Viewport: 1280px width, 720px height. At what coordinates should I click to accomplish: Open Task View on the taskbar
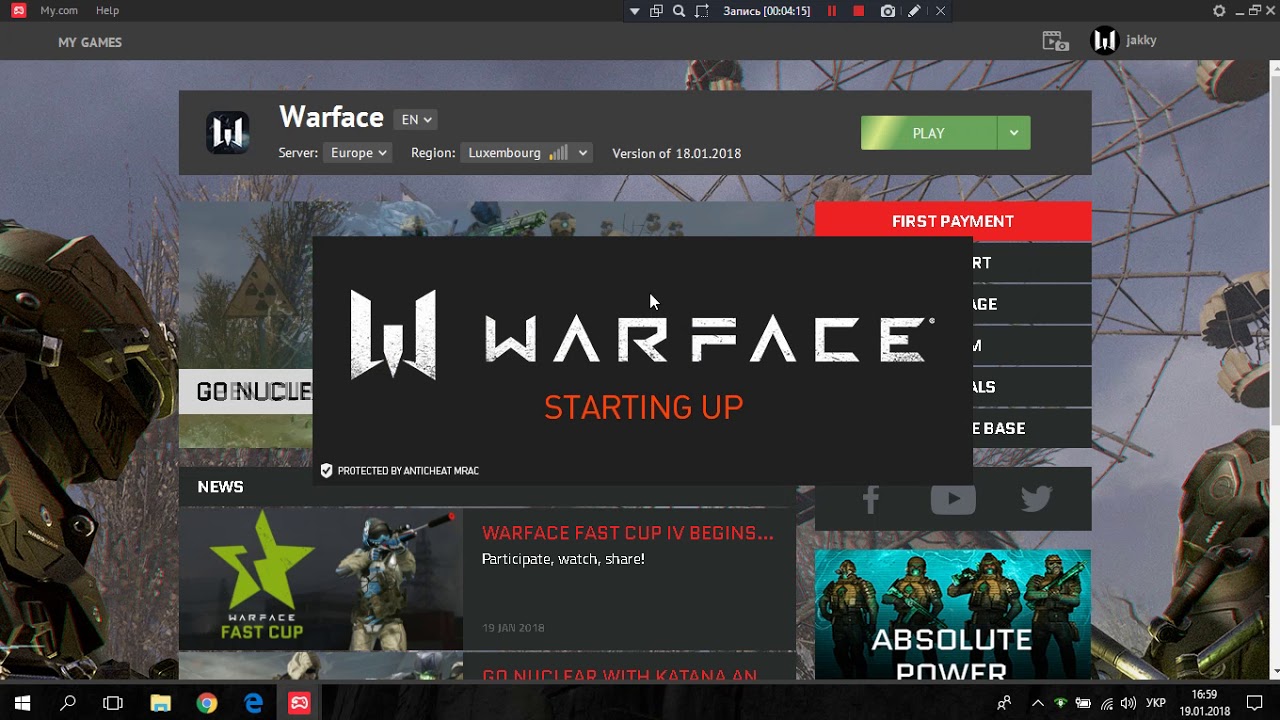(113, 703)
